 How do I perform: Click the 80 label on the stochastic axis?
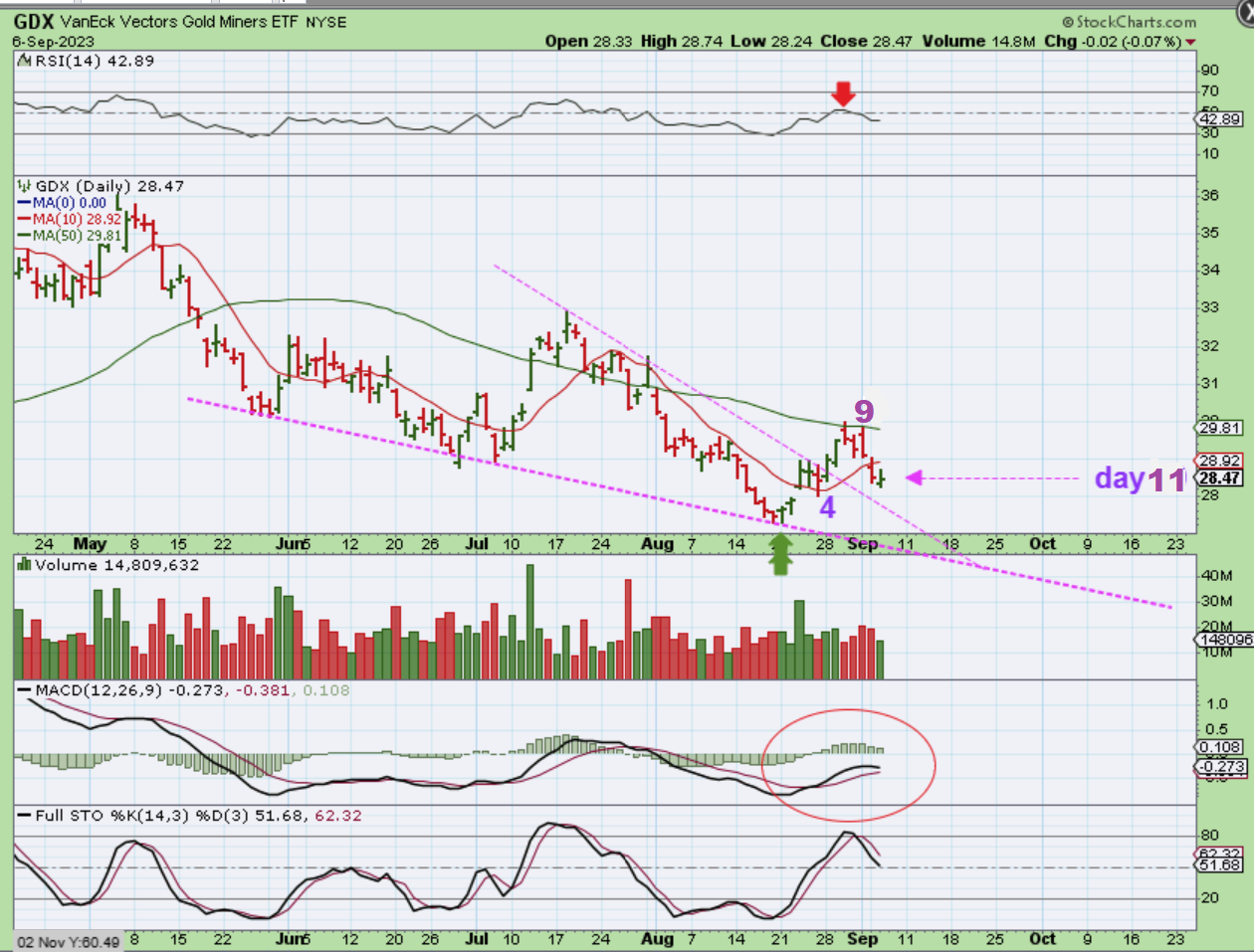(x=1209, y=836)
